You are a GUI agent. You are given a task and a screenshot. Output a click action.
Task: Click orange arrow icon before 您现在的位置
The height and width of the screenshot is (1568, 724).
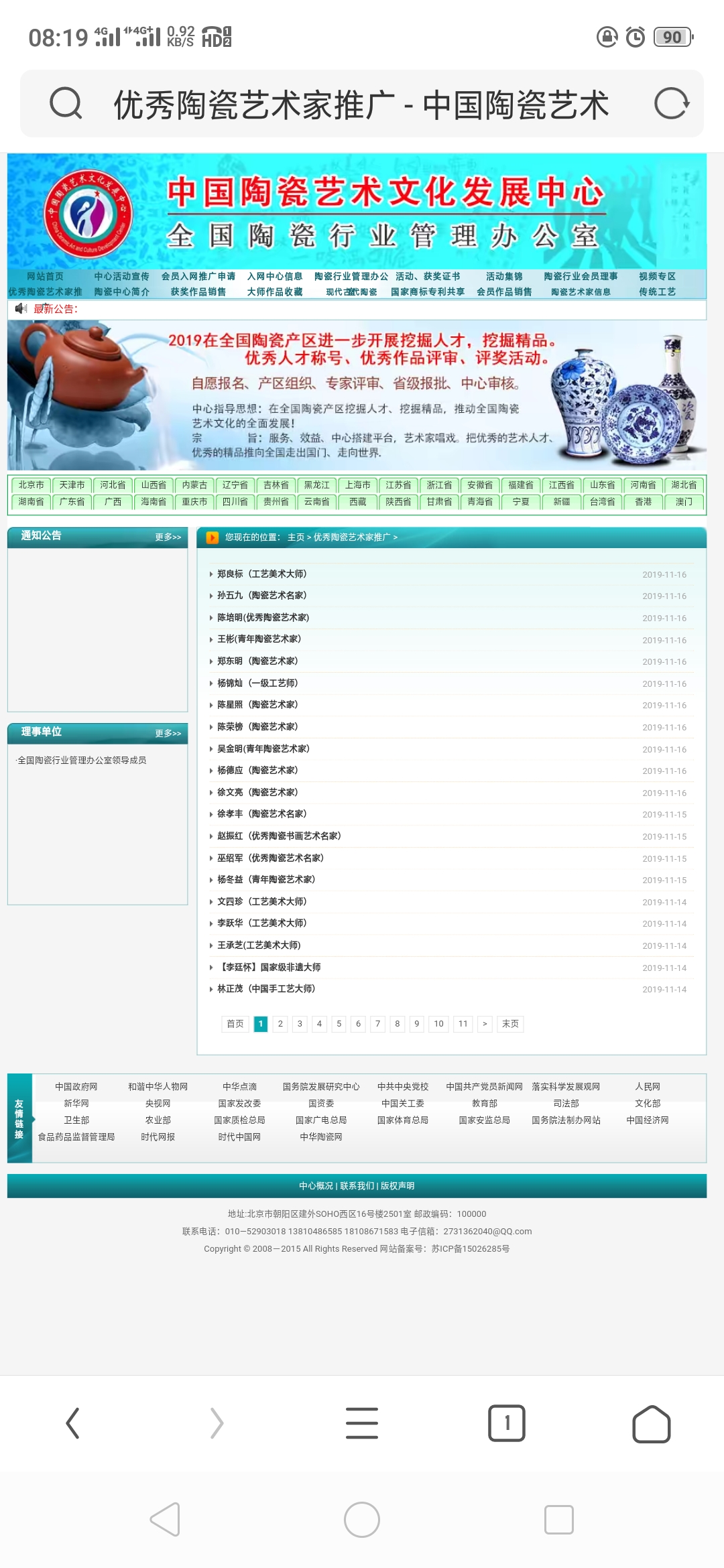pyautogui.click(x=213, y=537)
